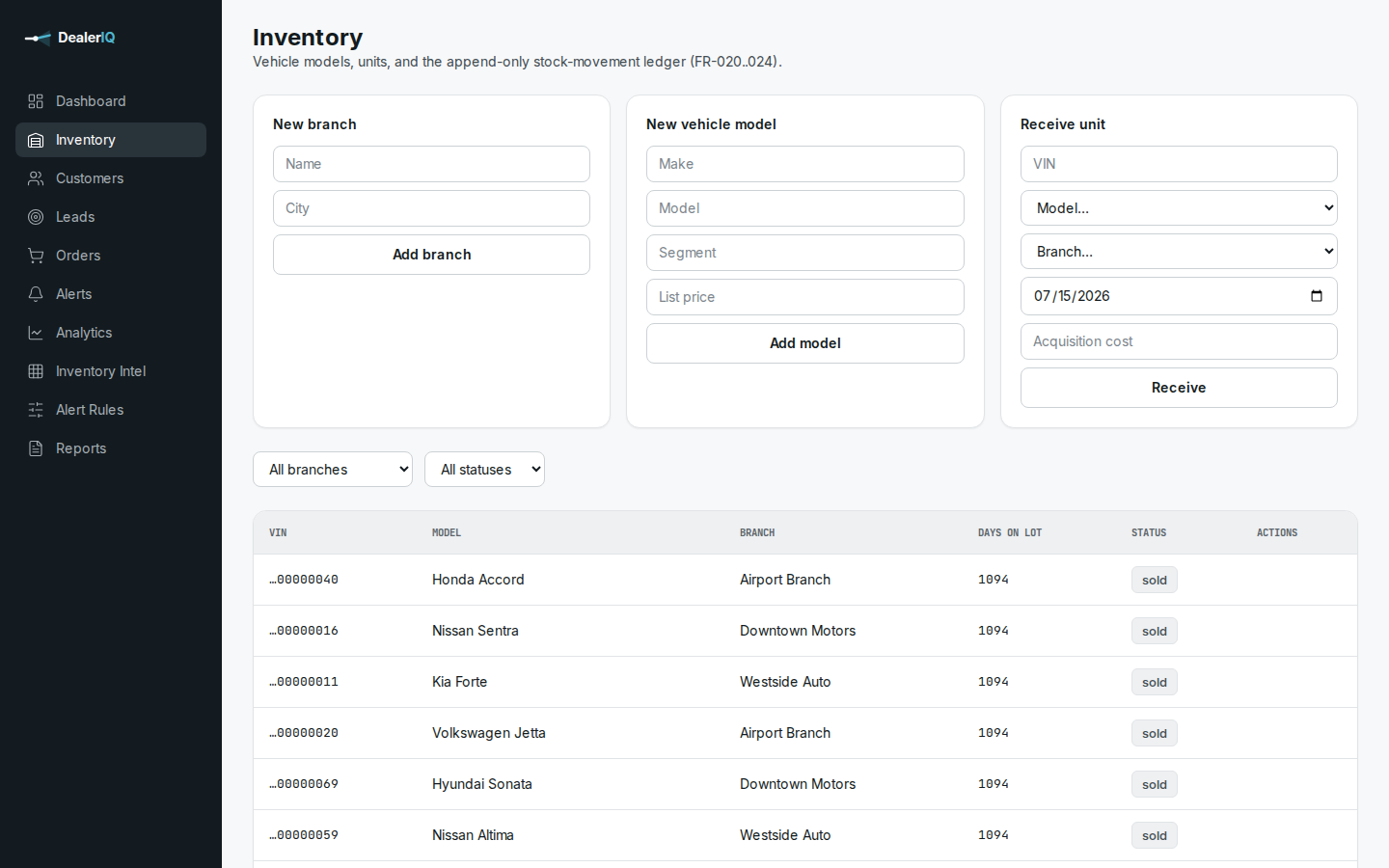Click the Customers people icon

click(x=36, y=178)
